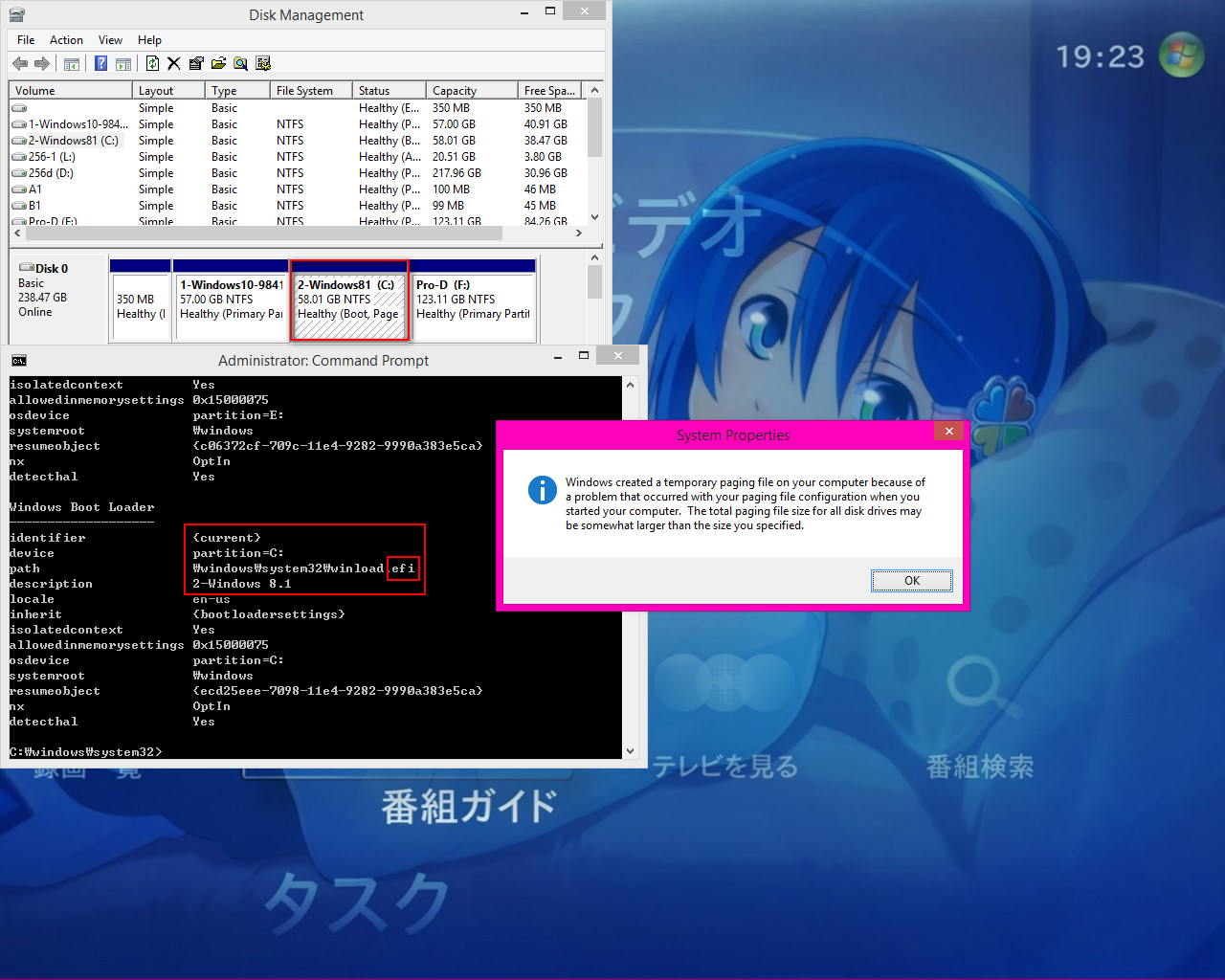The image size is (1225, 980).
Task: Sort by File System column header
Action: click(309, 91)
